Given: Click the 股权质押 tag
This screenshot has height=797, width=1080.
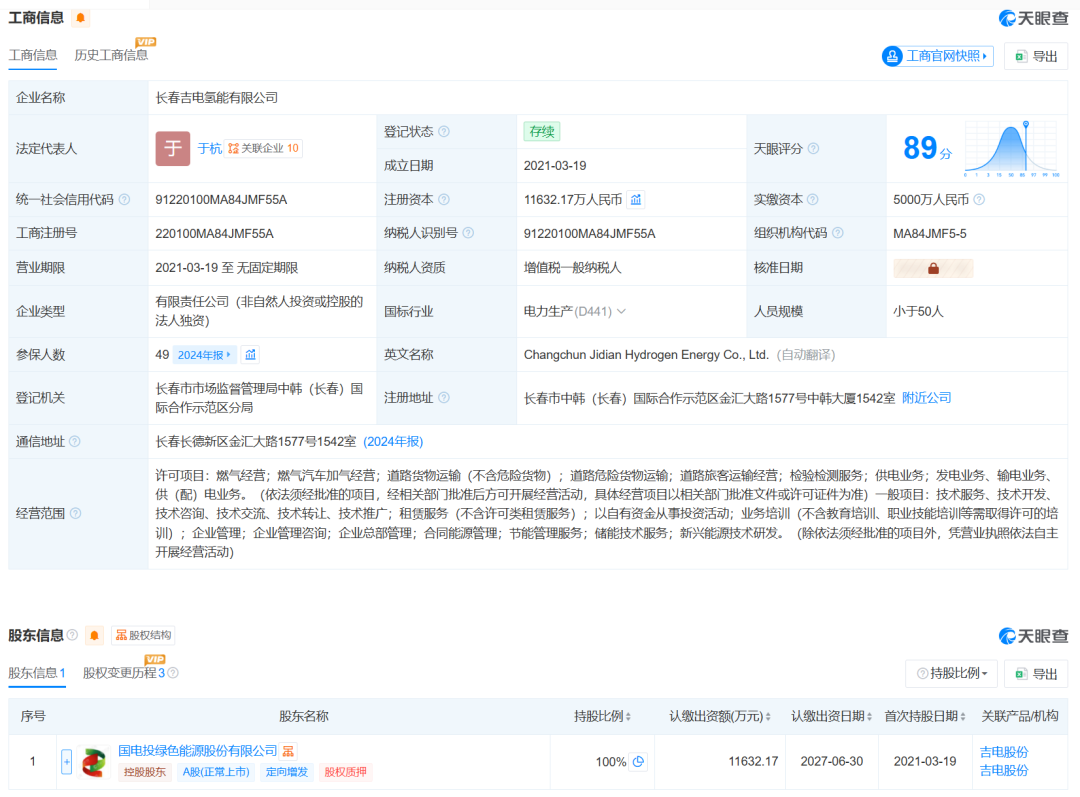Looking at the screenshot, I should [345, 772].
